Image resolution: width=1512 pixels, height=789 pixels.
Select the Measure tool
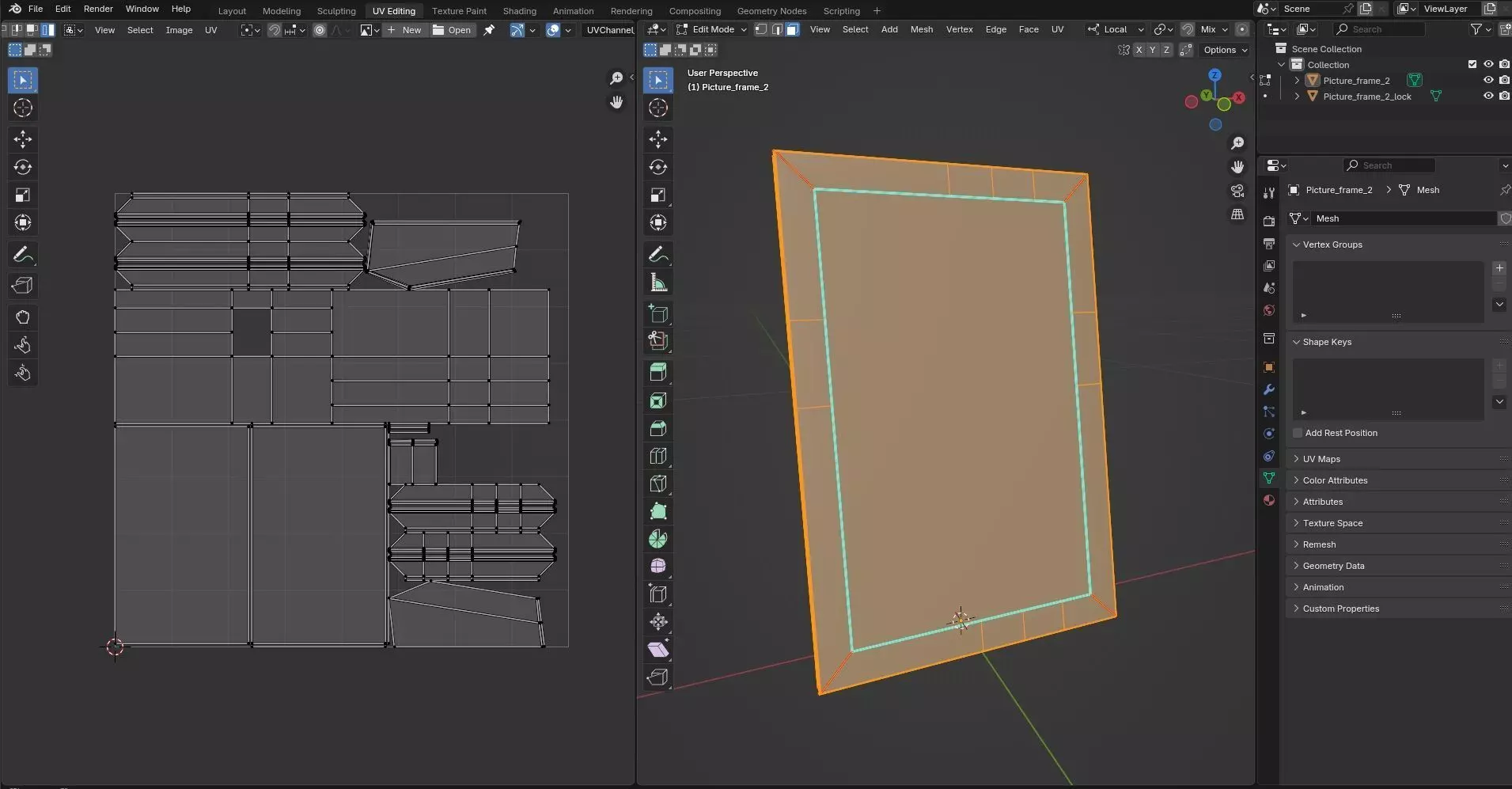pyautogui.click(x=658, y=283)
